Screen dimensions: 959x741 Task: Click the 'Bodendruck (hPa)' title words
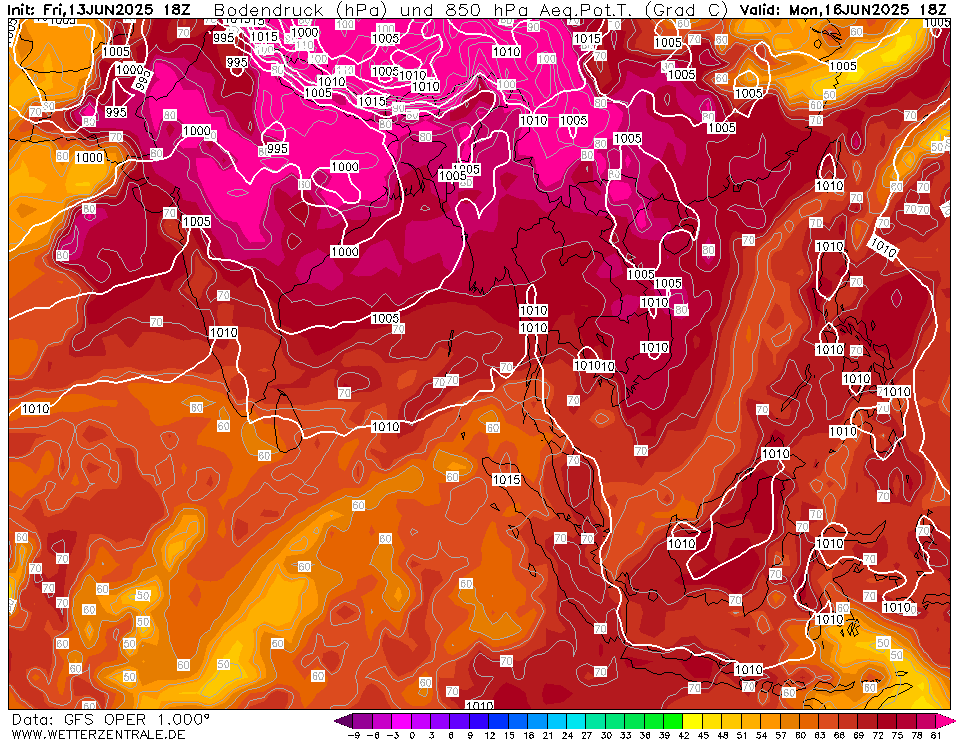(x=302, y=10)
